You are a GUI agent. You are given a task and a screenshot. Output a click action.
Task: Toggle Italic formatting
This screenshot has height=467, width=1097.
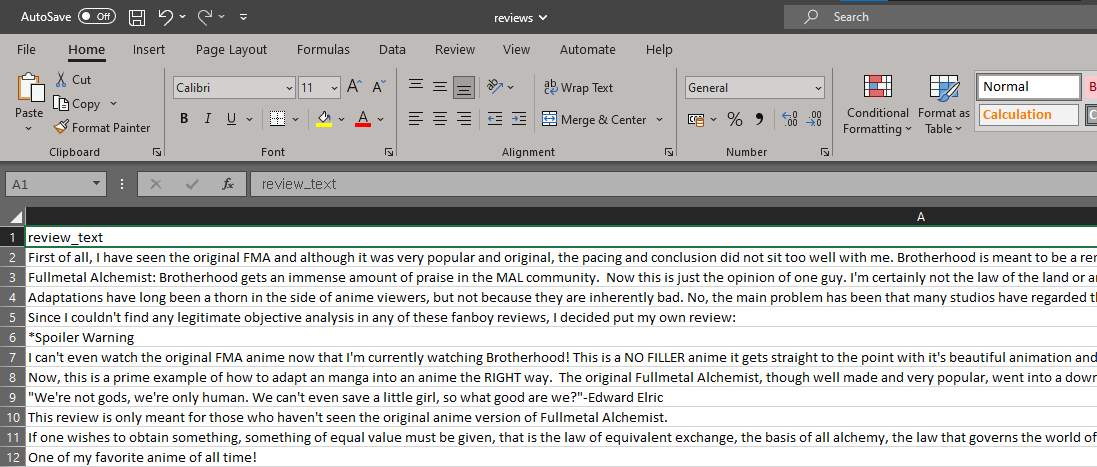(208, 119)
